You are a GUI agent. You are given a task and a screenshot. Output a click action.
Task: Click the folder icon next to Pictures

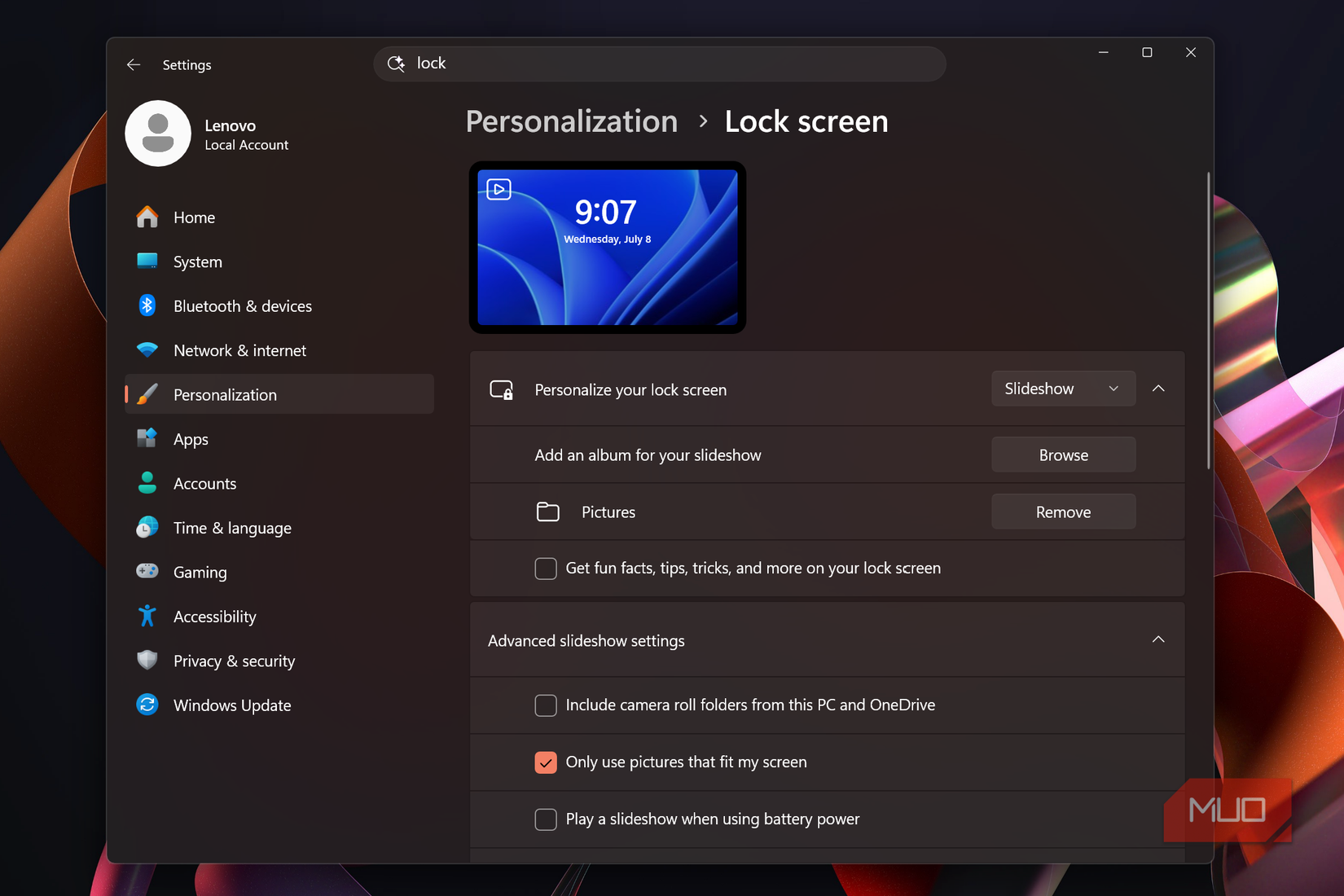coord(548,512)
